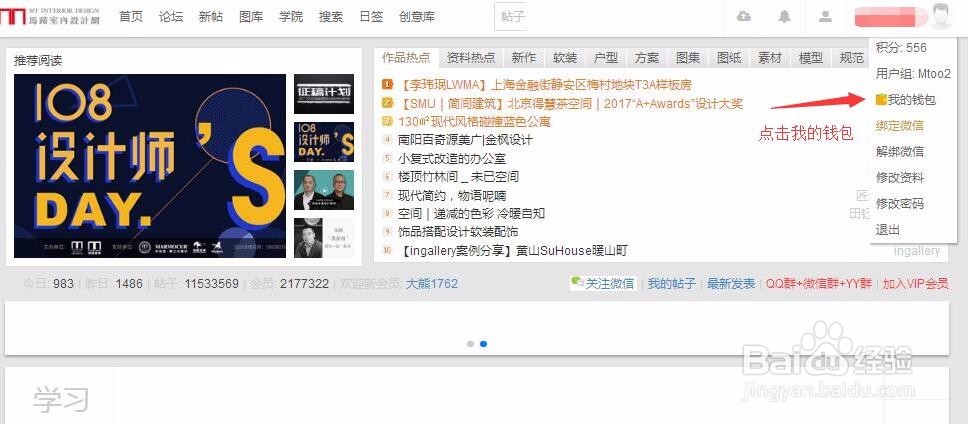
Task: Open the cloud download icon in header
Action: 744,17
